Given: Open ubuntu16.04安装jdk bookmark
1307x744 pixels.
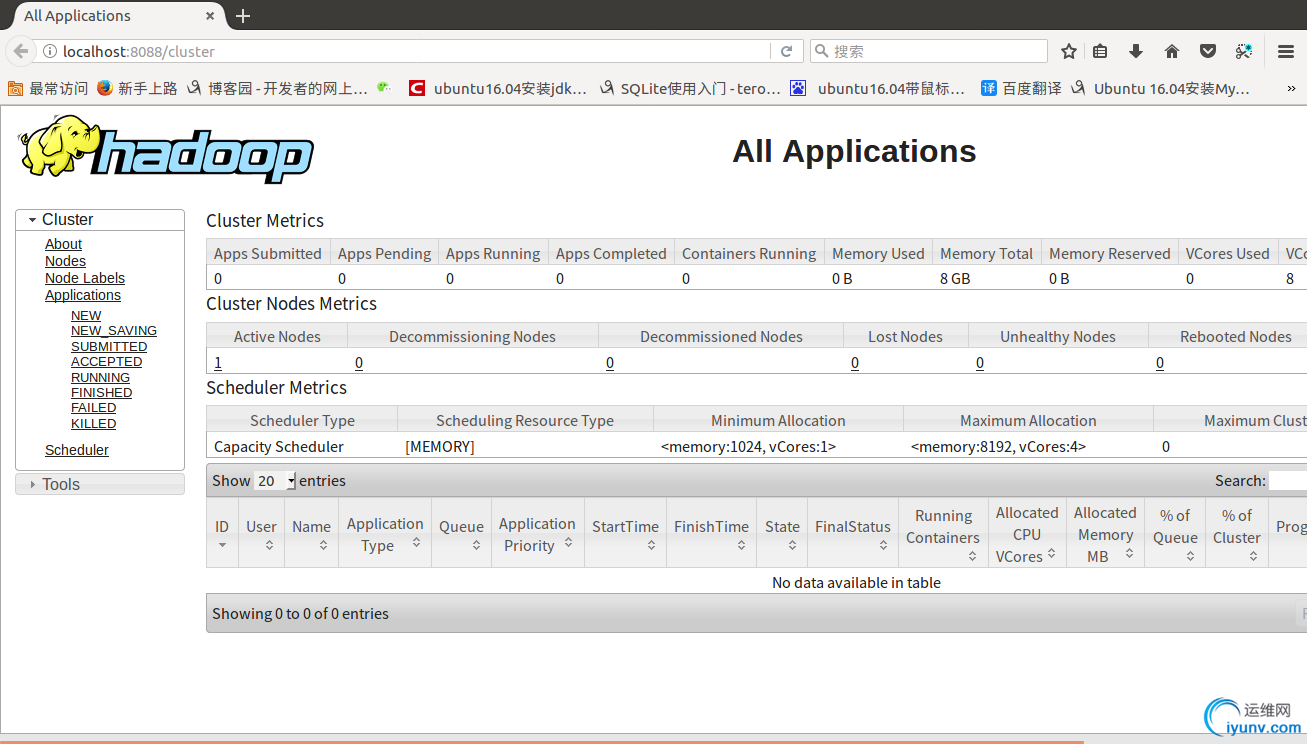Looking at the screenshot, I should click(498, 88).
